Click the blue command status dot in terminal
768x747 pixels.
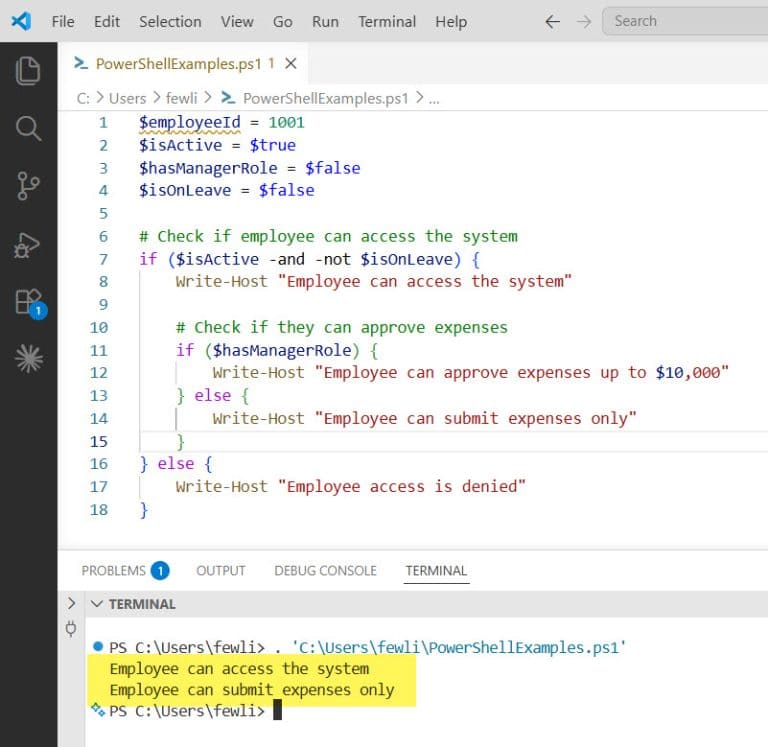(x=98, y=647)
